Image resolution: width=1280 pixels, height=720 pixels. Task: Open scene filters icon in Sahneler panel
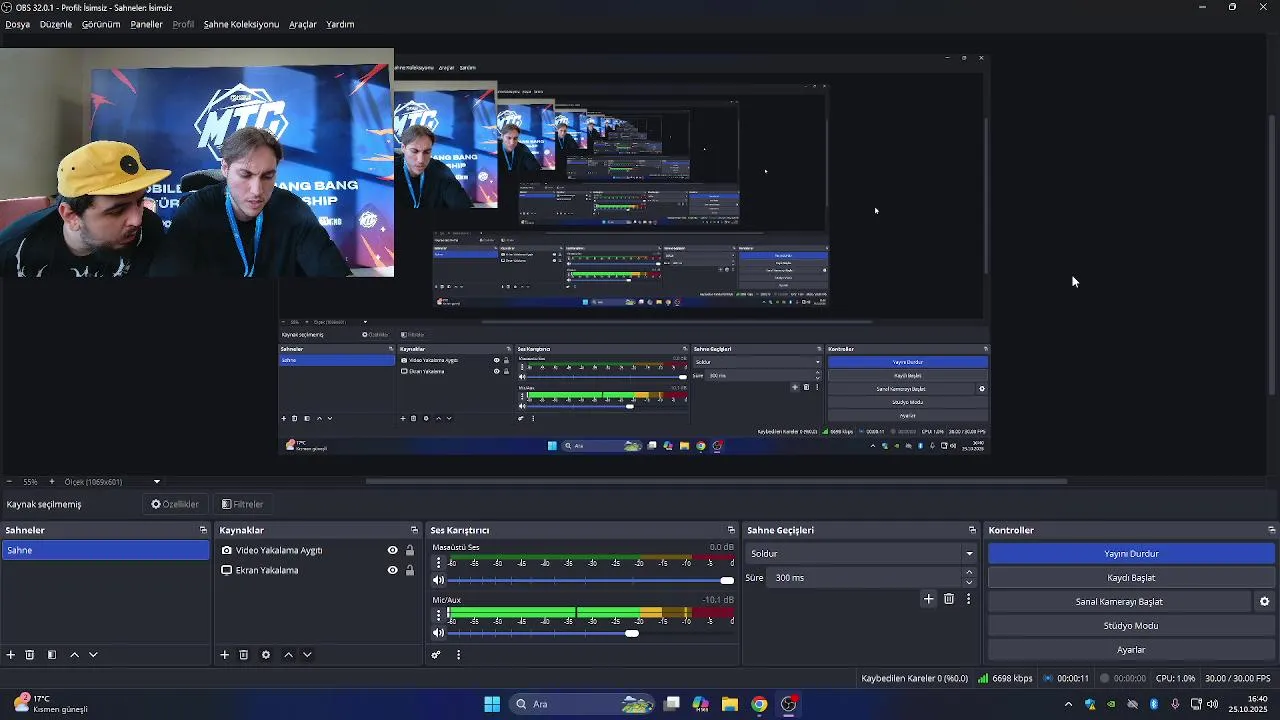point(52,655)
